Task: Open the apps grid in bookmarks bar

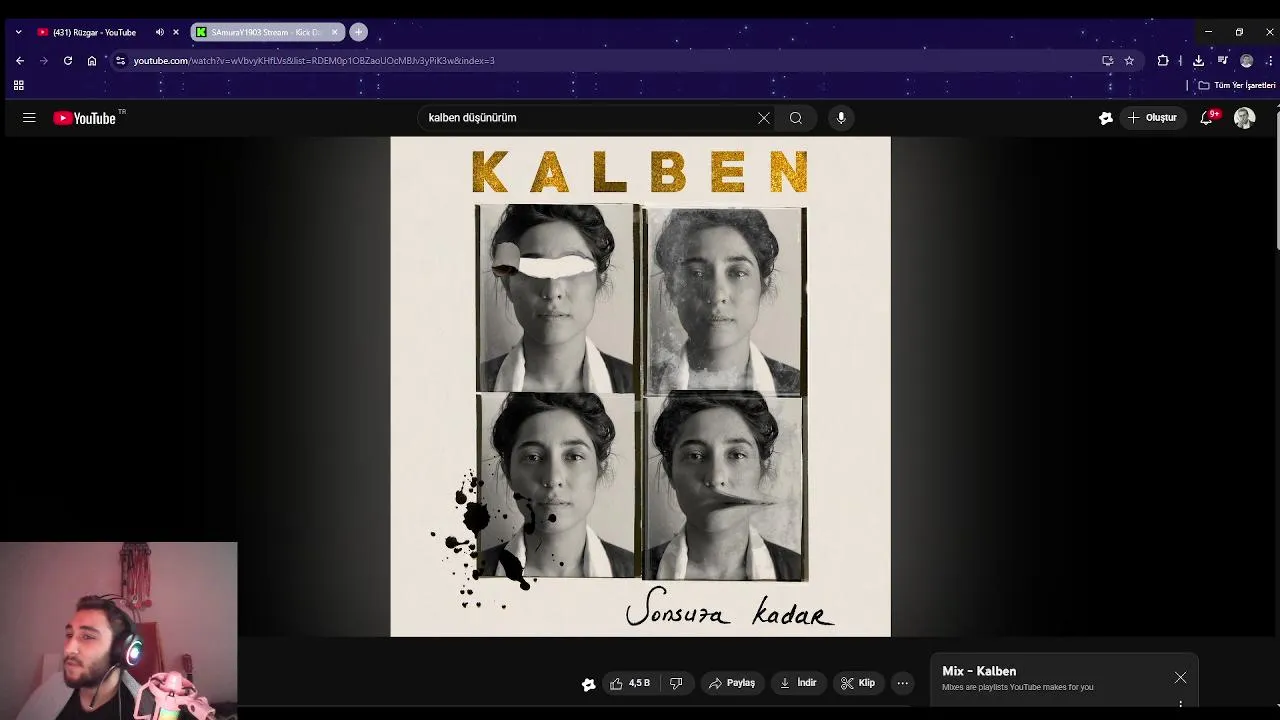Action: [x=18, y=85]
